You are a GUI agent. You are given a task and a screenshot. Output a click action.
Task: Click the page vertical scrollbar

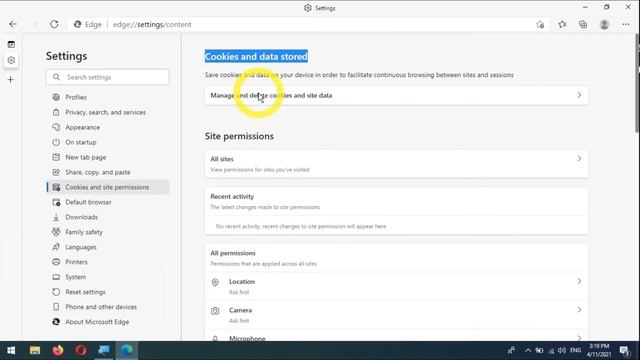pos(637,83)
